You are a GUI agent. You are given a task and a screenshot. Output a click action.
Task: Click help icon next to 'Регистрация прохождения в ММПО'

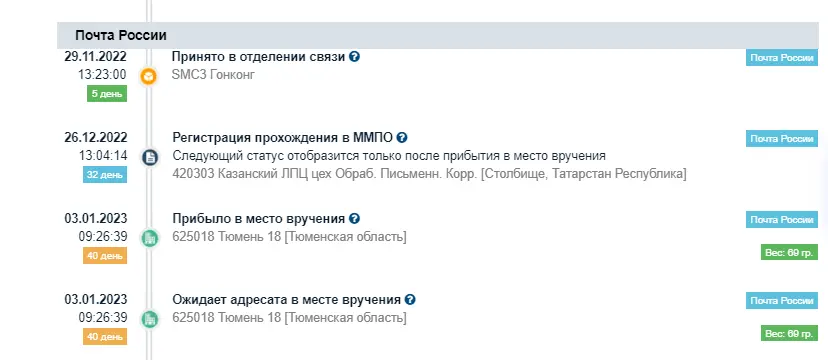402,138
